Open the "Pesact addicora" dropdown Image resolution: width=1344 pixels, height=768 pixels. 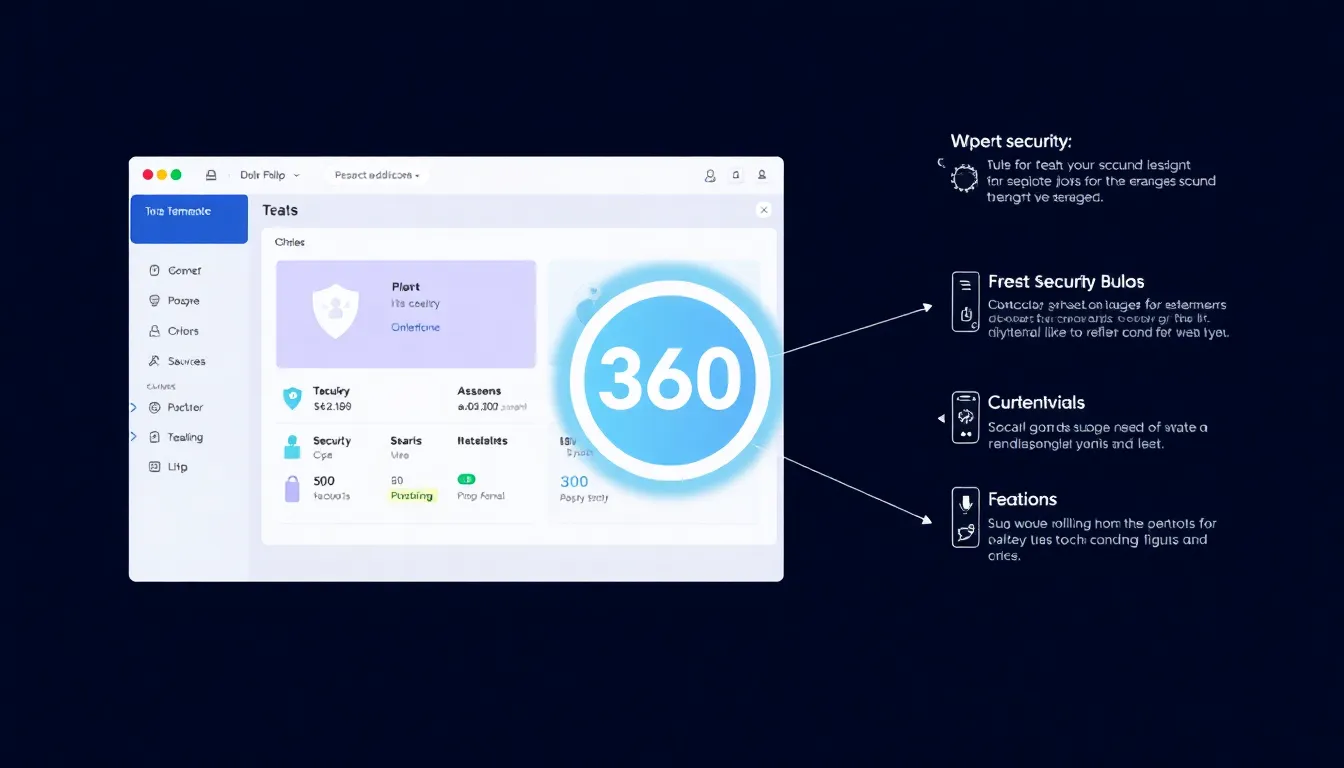[378, 175]
